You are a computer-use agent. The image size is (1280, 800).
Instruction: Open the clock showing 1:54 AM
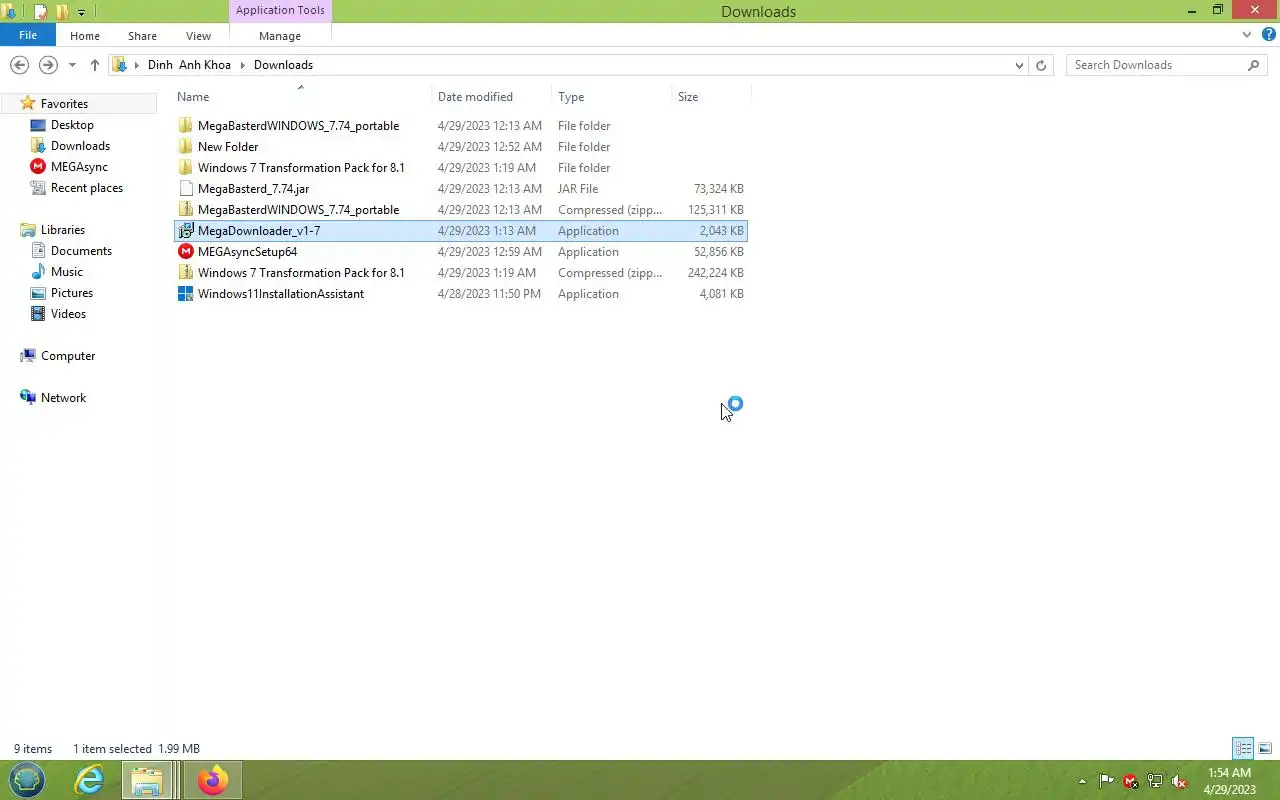[1229, 781]
